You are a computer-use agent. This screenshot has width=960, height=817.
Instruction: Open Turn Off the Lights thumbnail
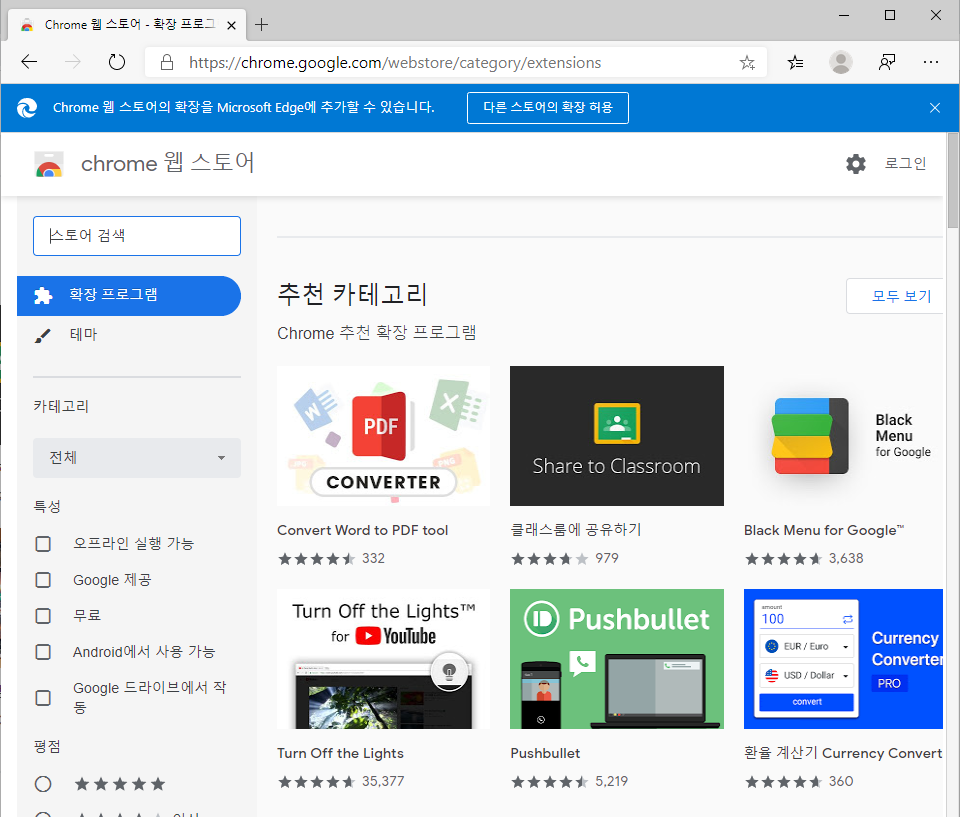[x=383, y=659]
